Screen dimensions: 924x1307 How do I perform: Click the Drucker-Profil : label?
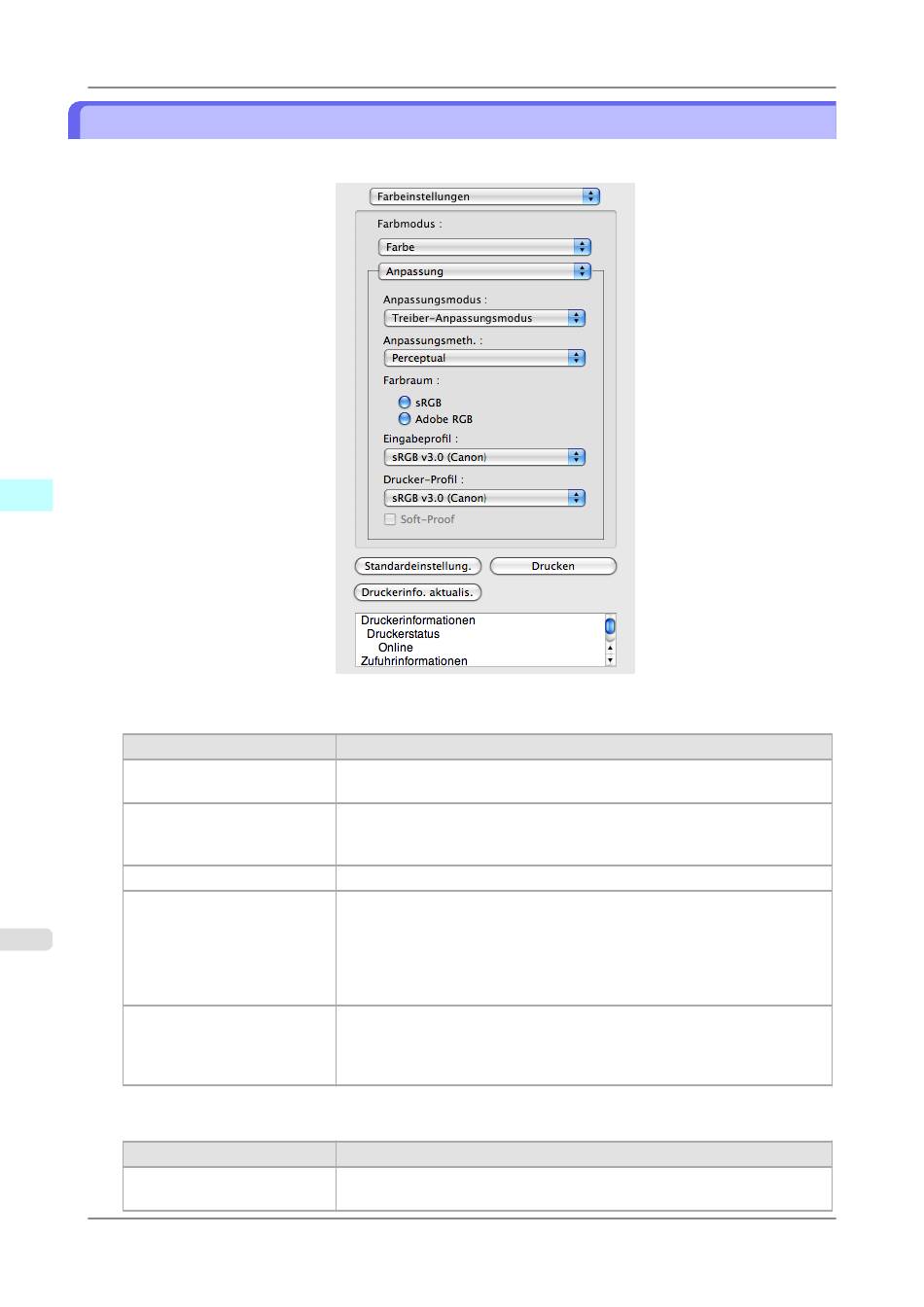coord(423,479)
